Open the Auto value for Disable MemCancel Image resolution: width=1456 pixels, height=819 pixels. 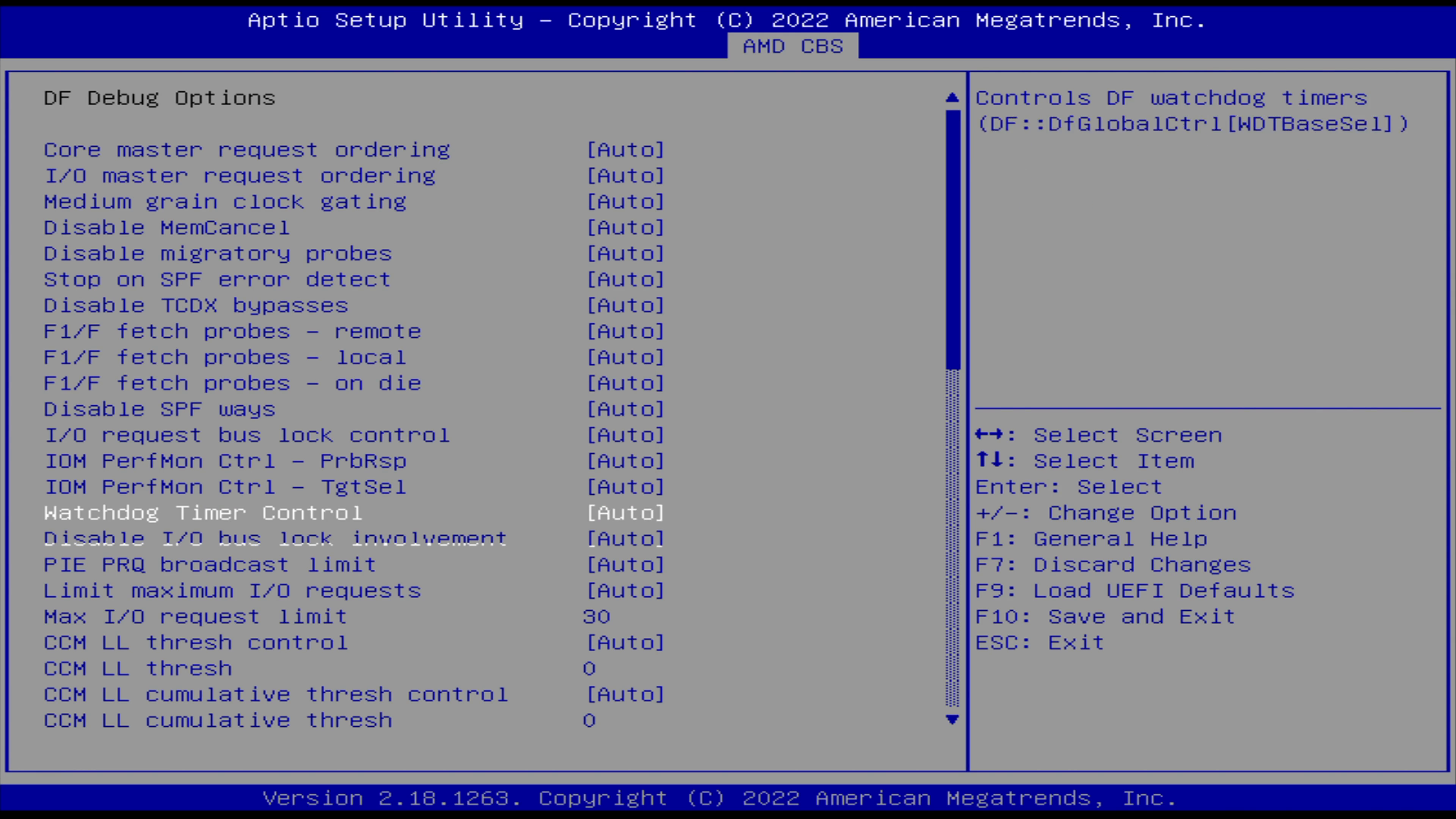(x=625, y=228)
